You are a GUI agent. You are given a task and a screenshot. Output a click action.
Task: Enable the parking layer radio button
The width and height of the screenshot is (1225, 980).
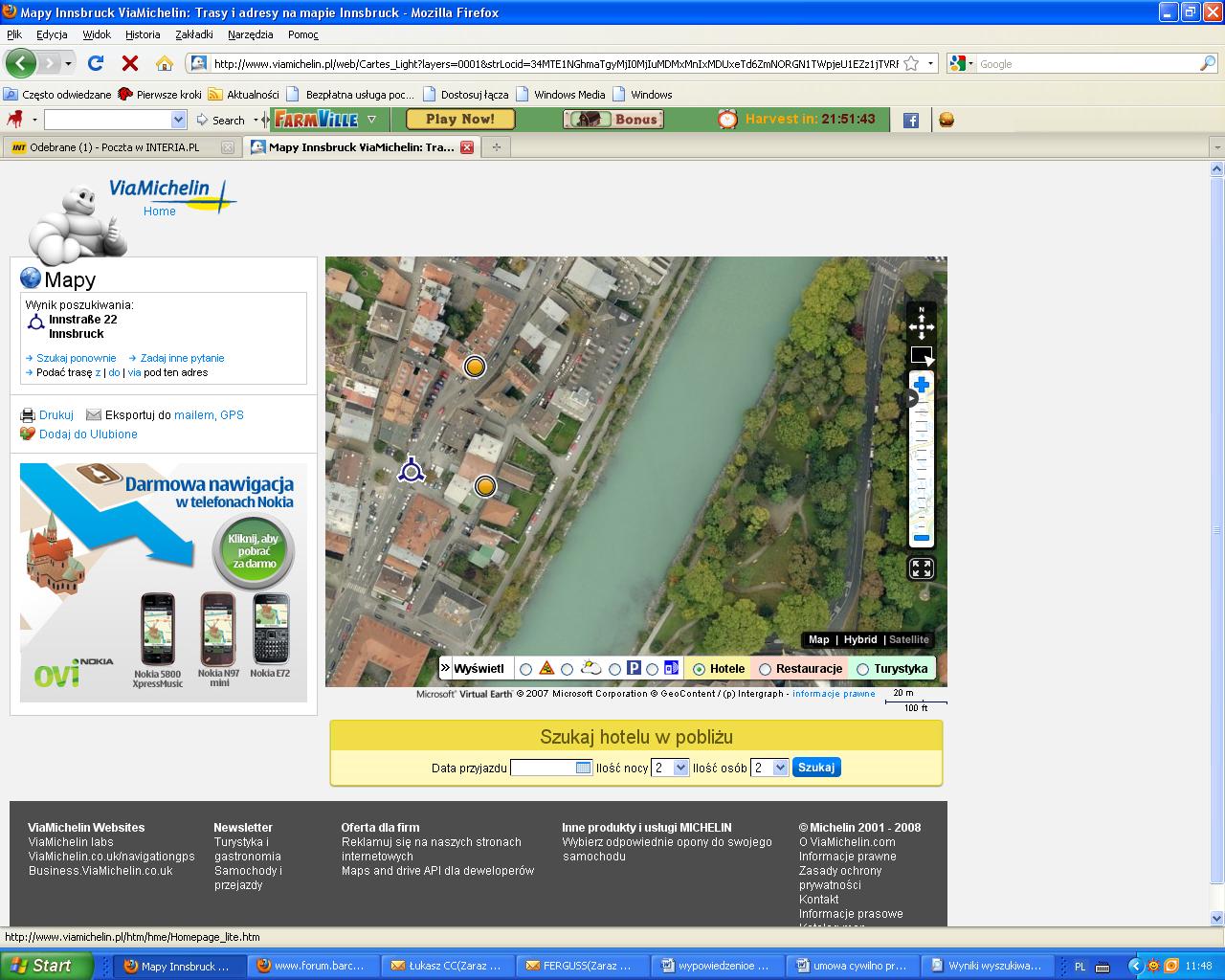614,669
